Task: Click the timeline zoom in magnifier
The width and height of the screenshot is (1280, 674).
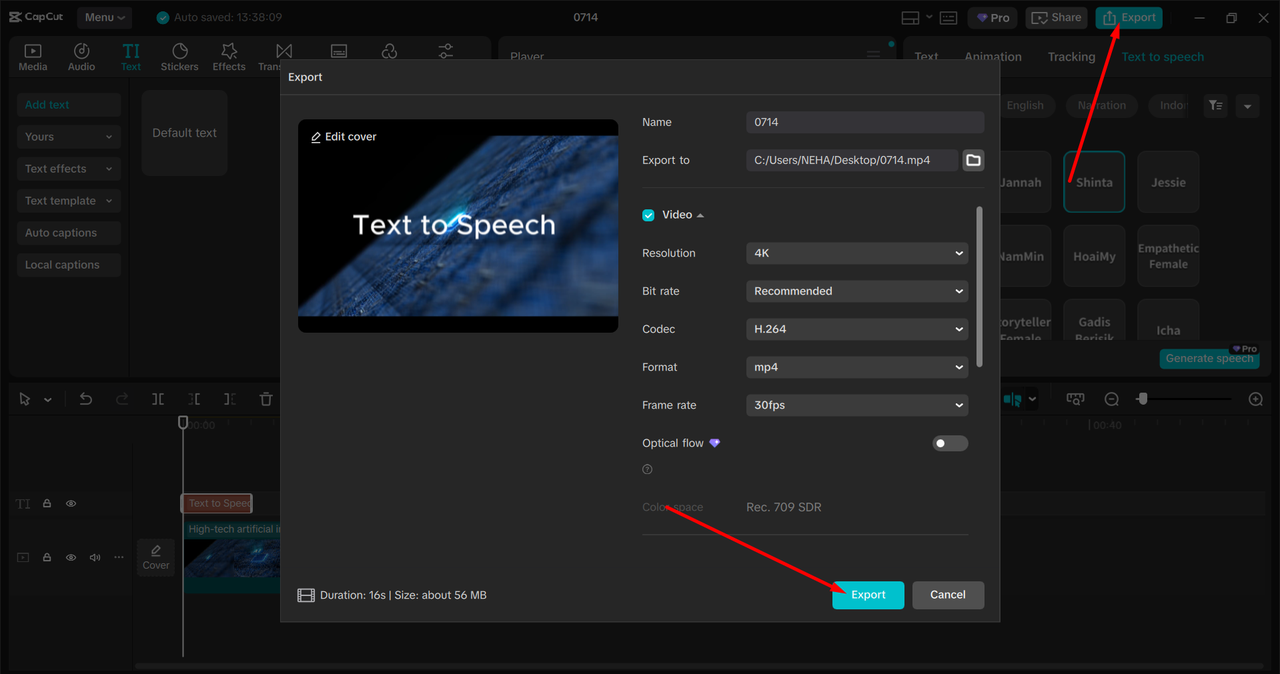Action: [1256, 399]
